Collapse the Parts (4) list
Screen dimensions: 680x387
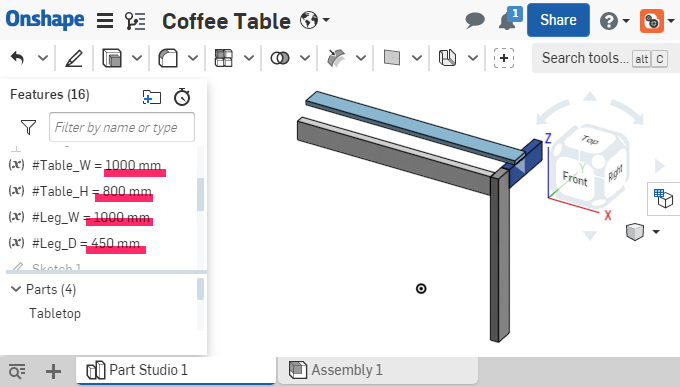coord(16,289)
